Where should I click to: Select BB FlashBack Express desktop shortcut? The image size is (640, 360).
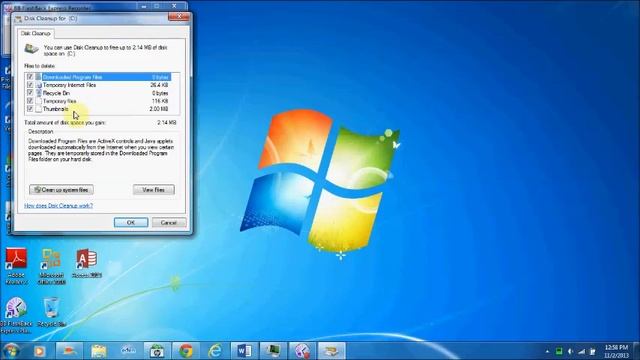(x=16, y=315)
